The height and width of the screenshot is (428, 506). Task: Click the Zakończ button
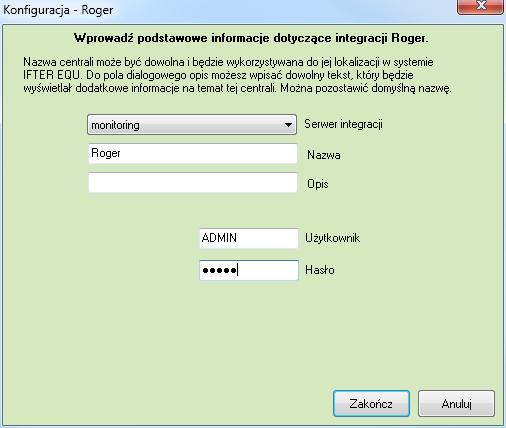click(x=371, y=404)
